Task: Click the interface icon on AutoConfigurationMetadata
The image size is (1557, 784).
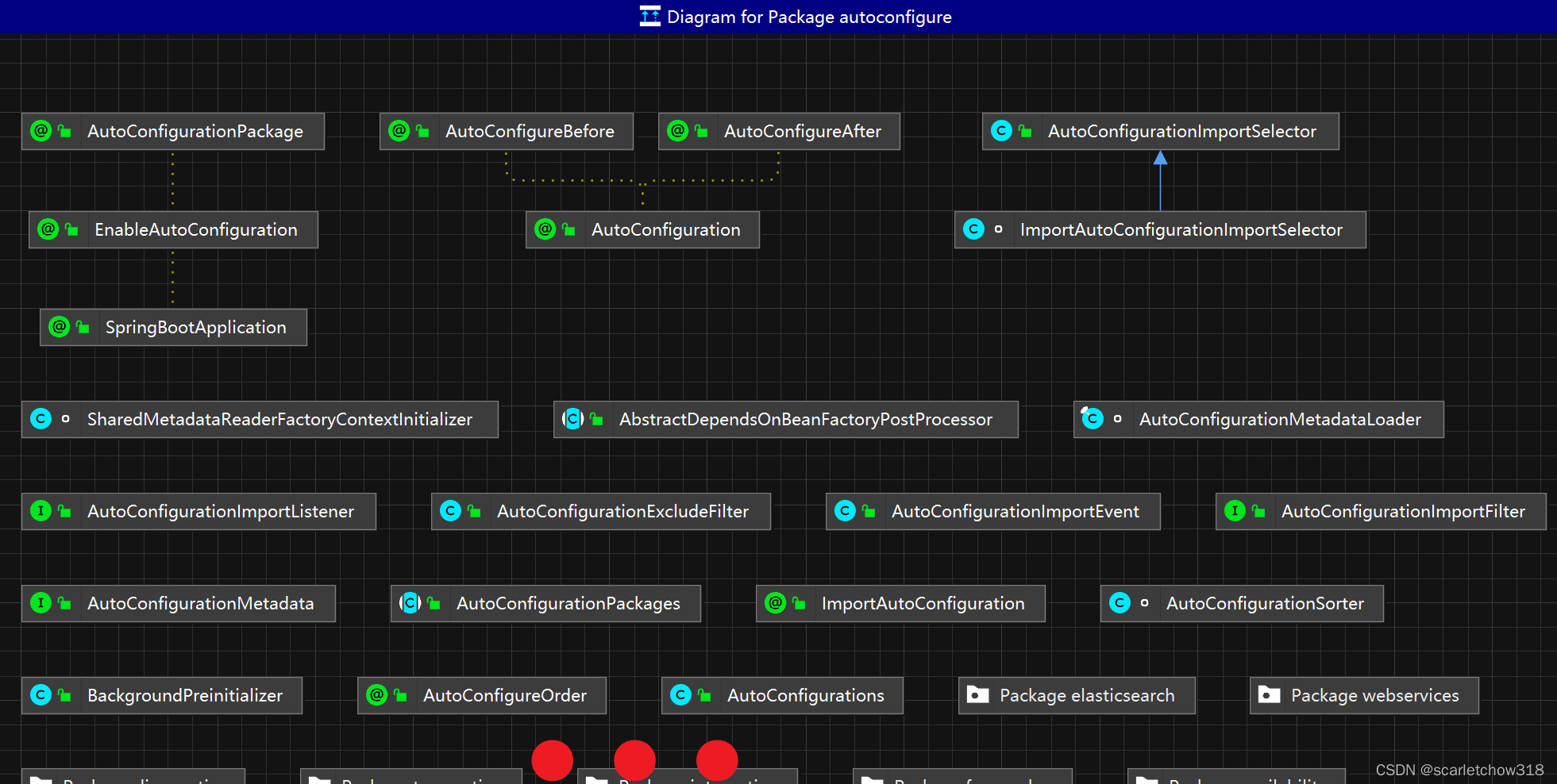Action: tap(40, 603)
